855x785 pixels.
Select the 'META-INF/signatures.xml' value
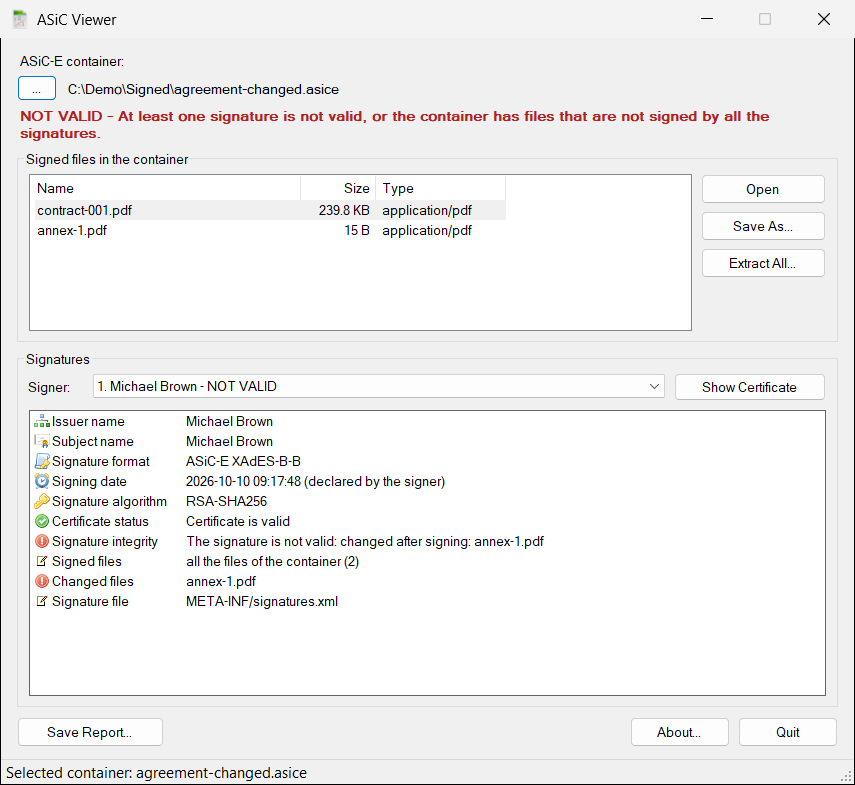(x=262, y=601)
